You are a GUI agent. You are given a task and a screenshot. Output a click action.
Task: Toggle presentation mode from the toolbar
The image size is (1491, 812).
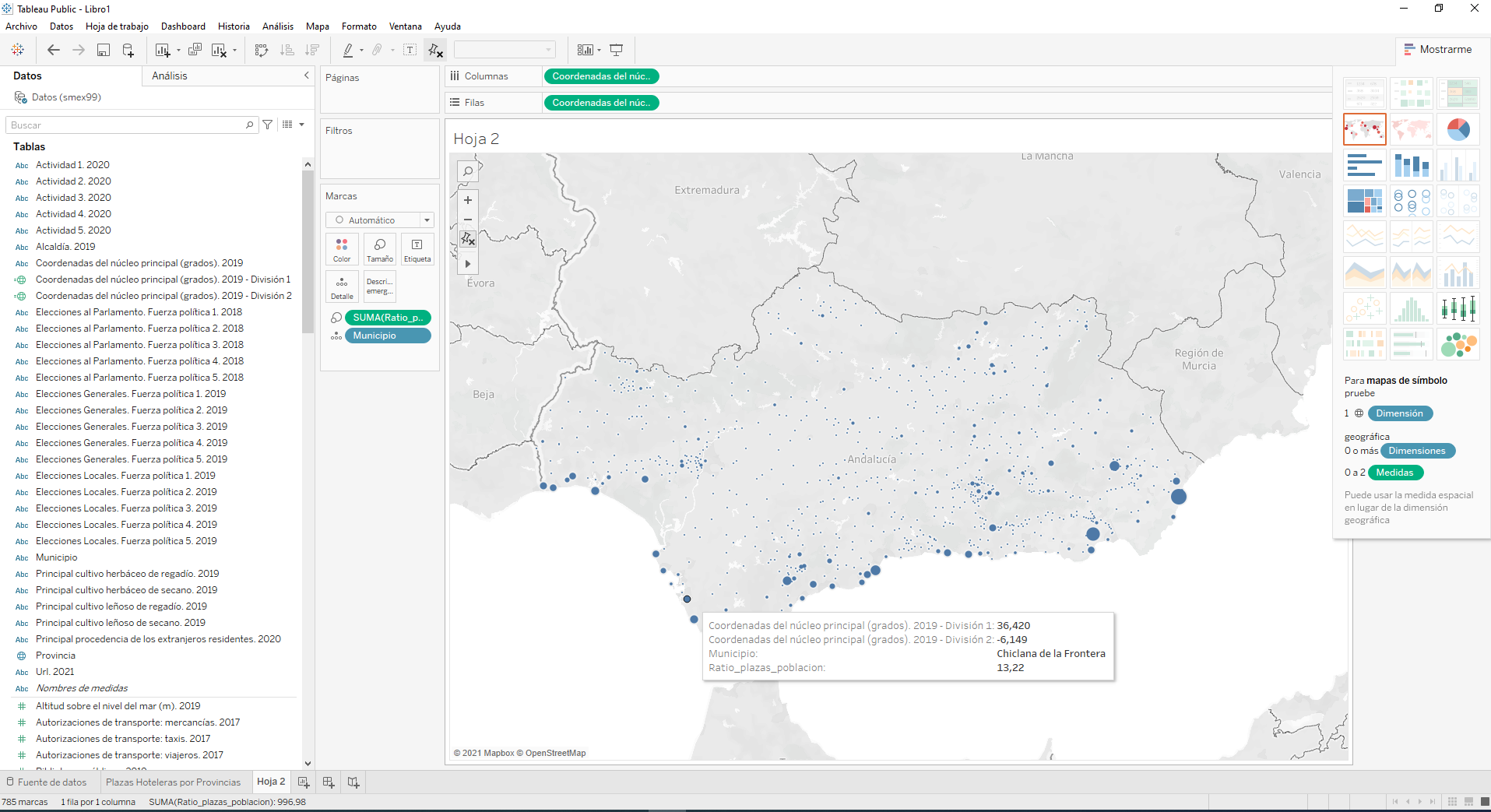(x=616, y=49)
